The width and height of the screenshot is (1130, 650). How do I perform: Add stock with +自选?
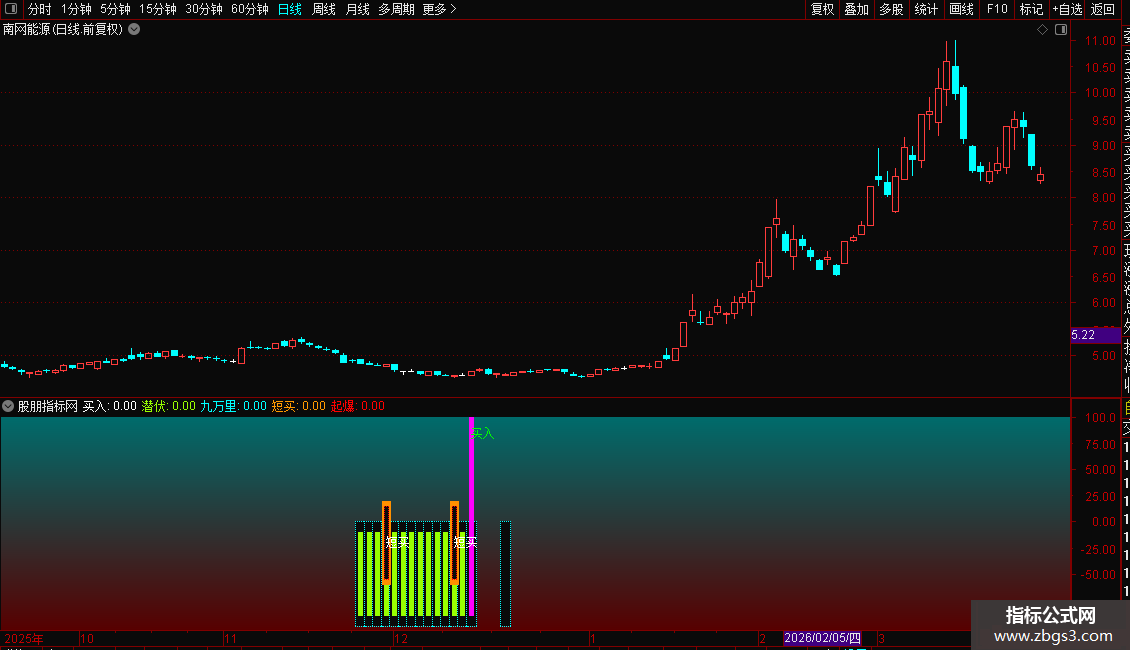coord(1067,9)
